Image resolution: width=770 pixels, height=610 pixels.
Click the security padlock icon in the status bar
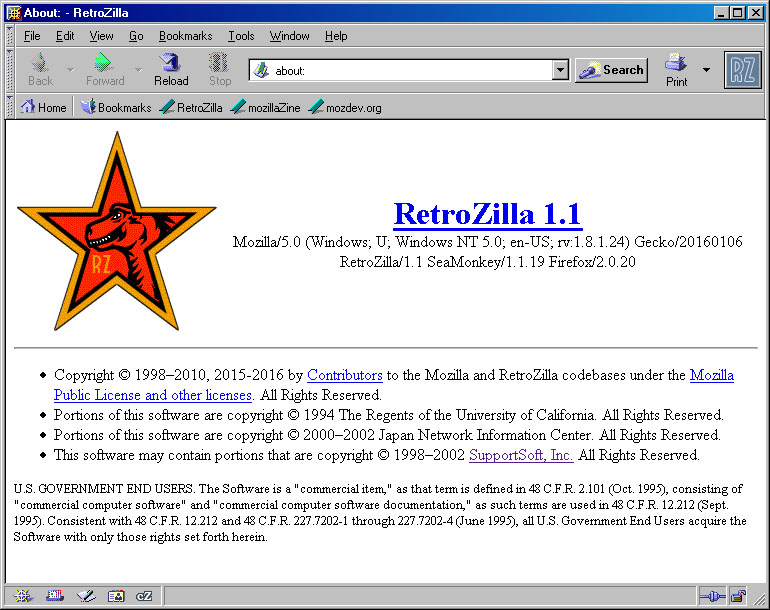pyautogui.click(x=737, y=596)
